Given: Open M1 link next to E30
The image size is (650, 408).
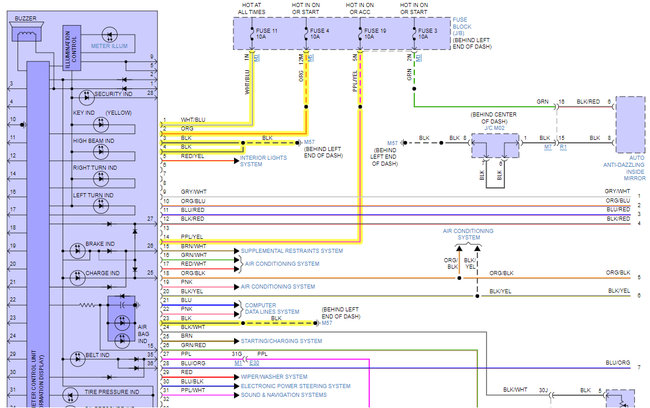Looking at the screenshot, I should (x=238, y=363).
